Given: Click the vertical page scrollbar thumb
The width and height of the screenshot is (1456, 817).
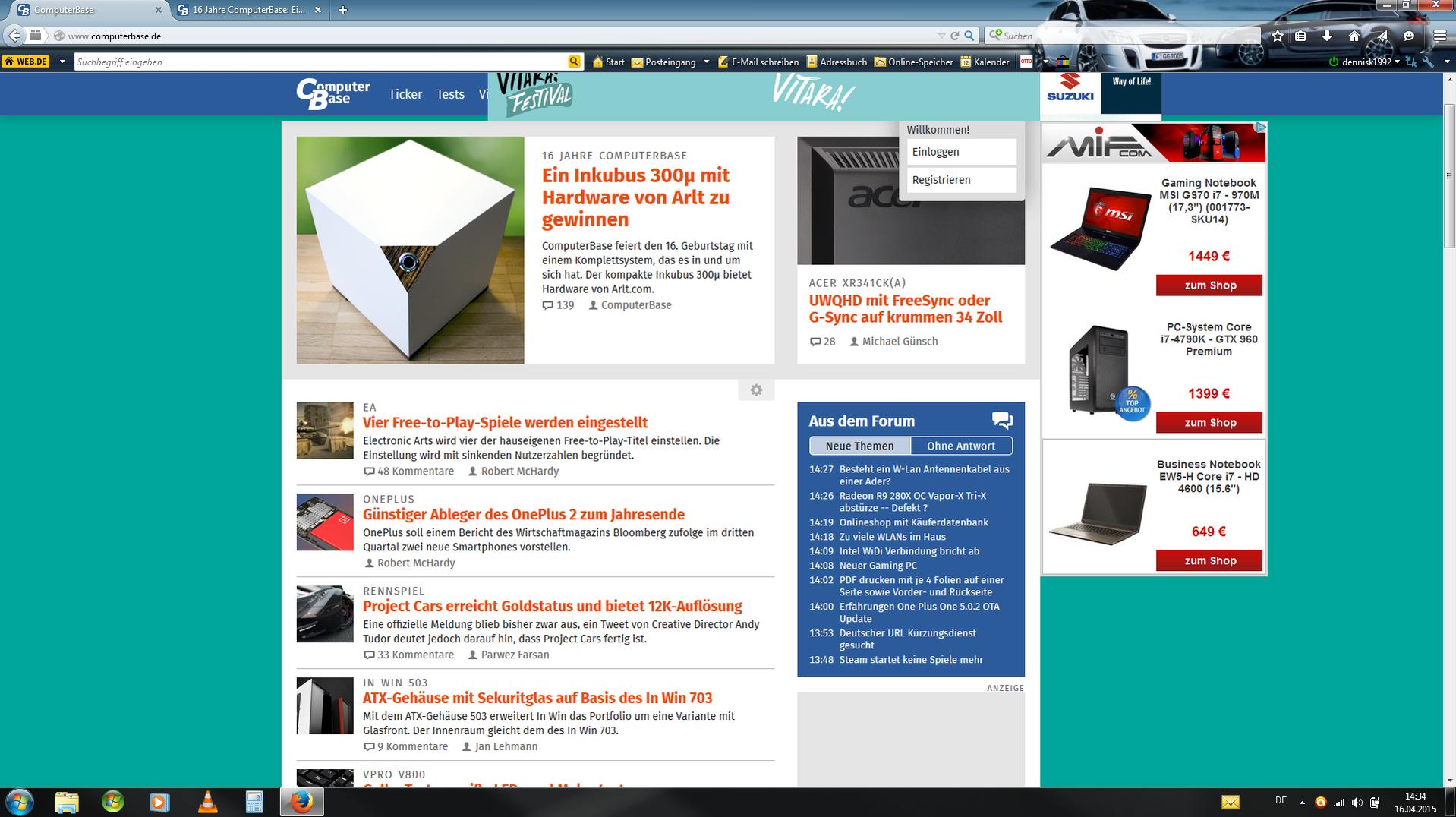Looking at the screenshot, I should tap(1449, 176).
